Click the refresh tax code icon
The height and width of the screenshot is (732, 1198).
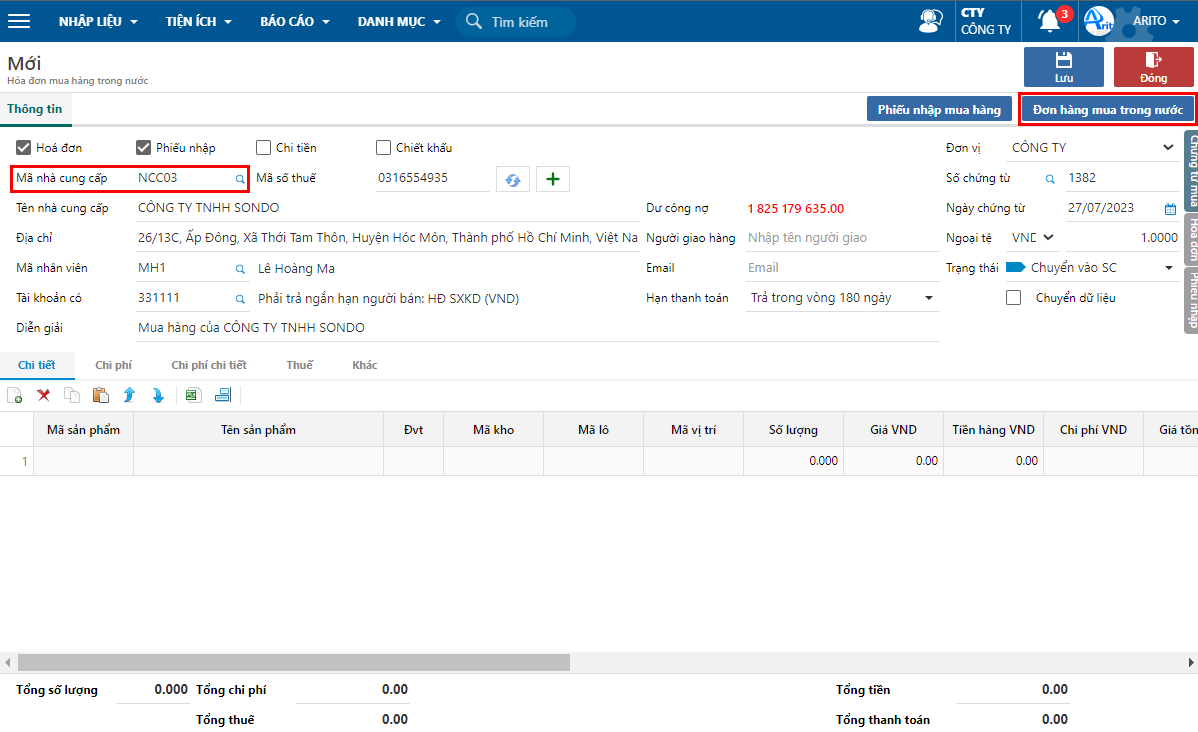(x=513, y=180)
